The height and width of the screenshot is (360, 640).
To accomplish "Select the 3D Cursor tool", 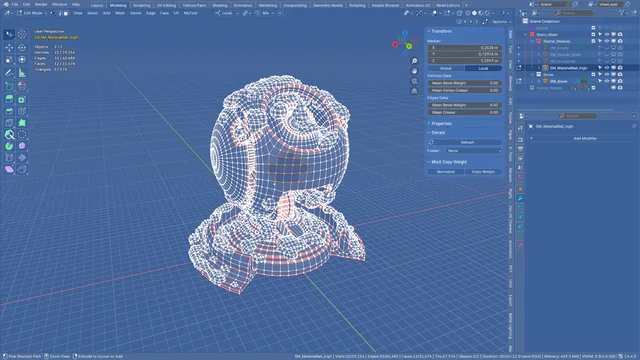I will pos(22,34).
